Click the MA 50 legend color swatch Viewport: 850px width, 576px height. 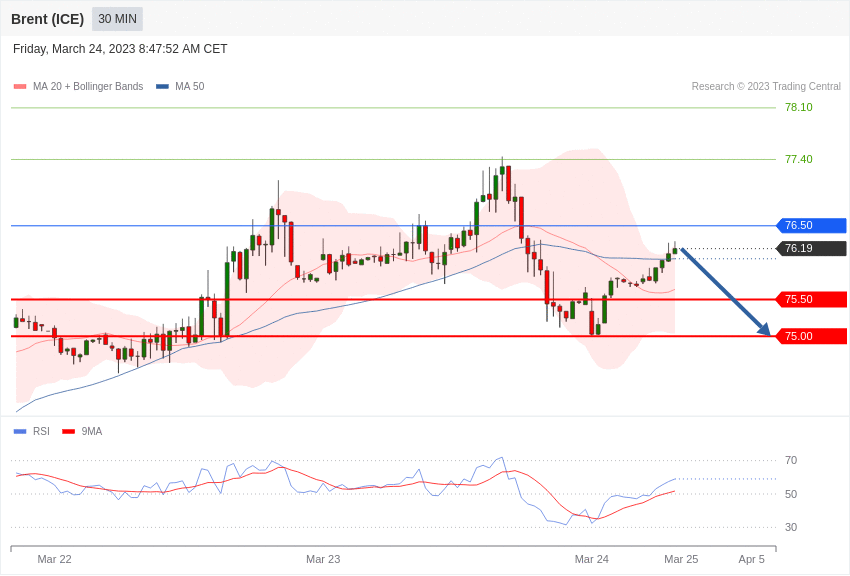tap(162, 86)
